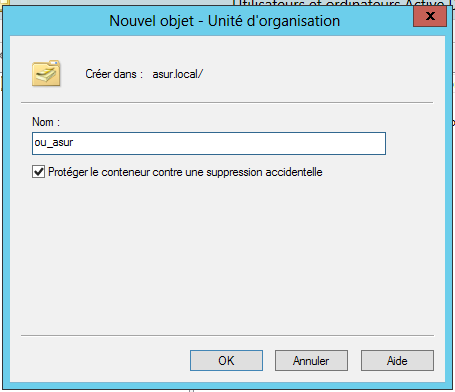Cancel with the Annuler button
Screen dimensions: 455x392
coord(311,360)
